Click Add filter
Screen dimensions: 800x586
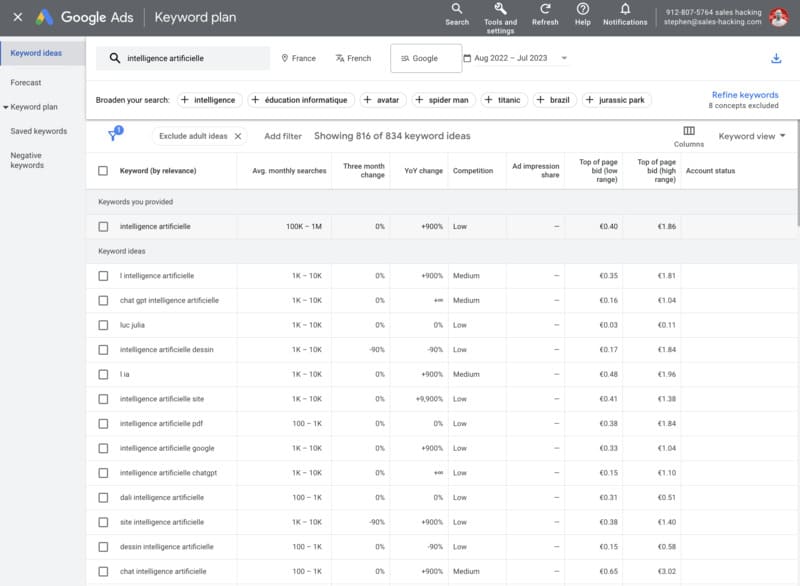(283, 136)
